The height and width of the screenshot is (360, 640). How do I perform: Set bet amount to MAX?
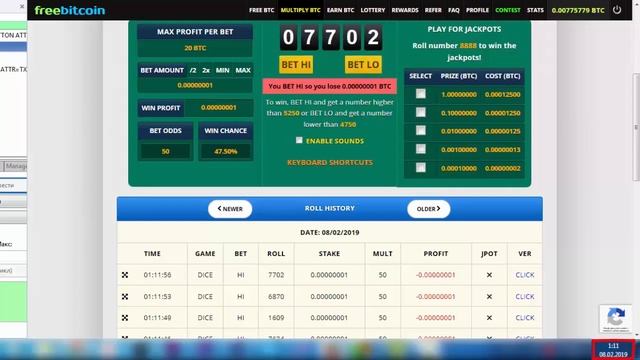pos(243,70)
